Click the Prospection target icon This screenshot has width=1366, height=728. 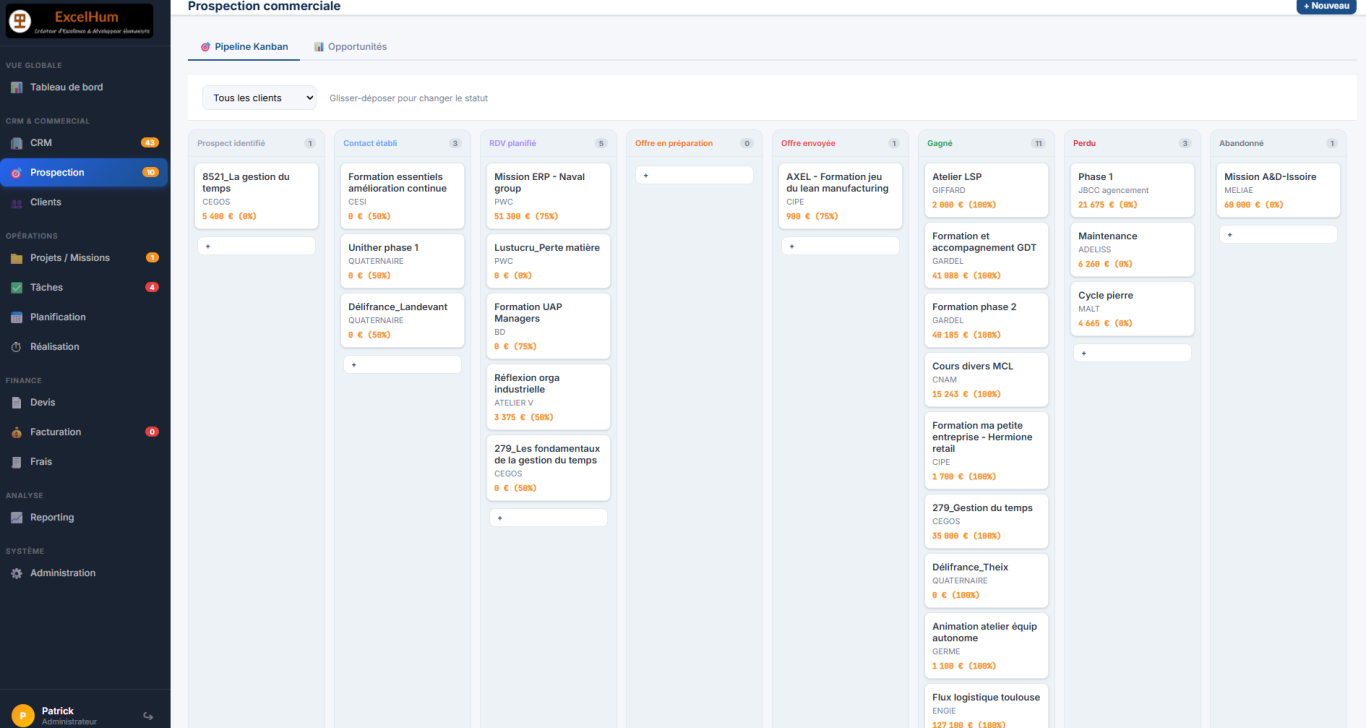[16, 173]
